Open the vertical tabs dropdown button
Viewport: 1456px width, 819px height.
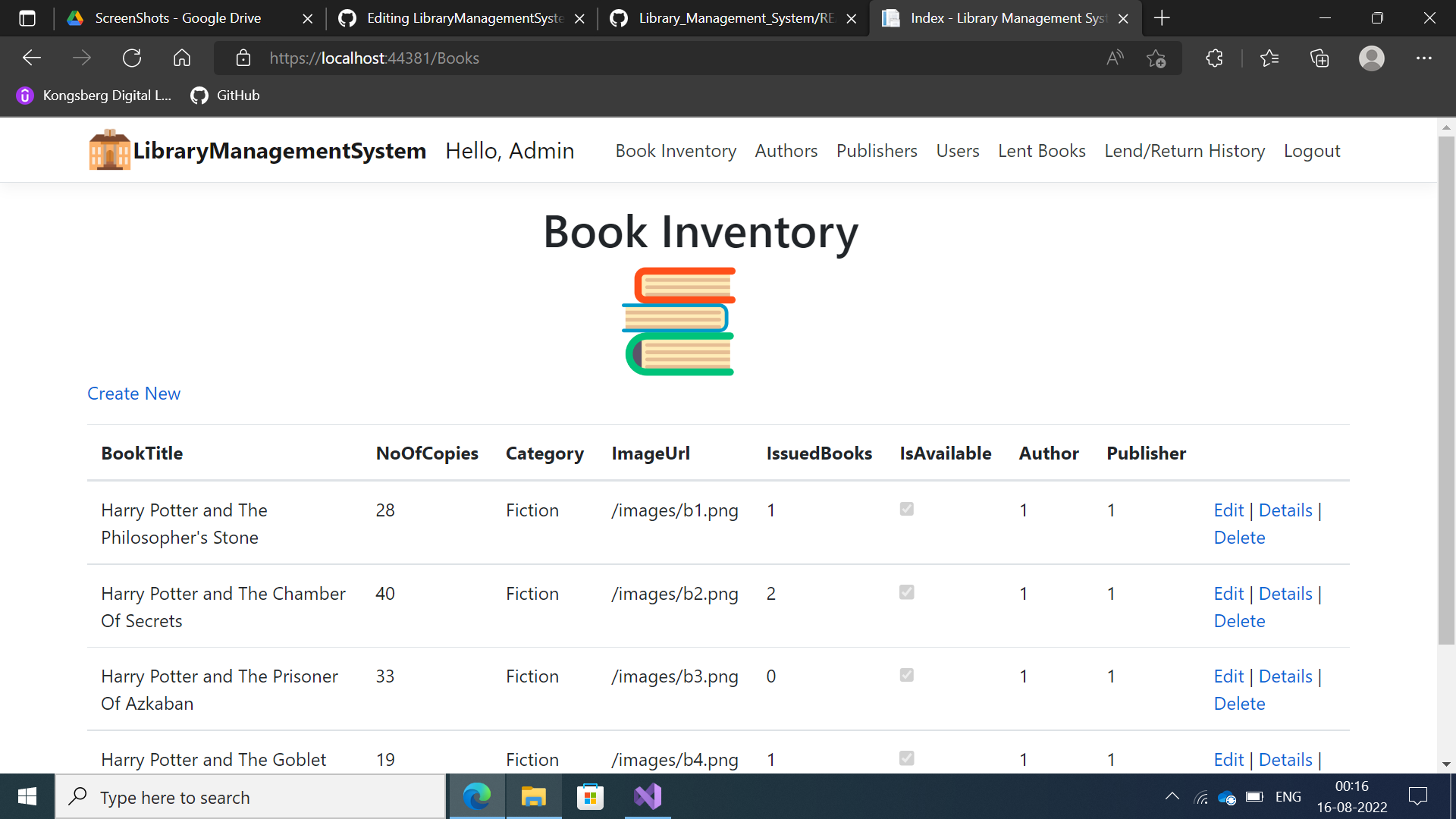[x=27, y=18]
